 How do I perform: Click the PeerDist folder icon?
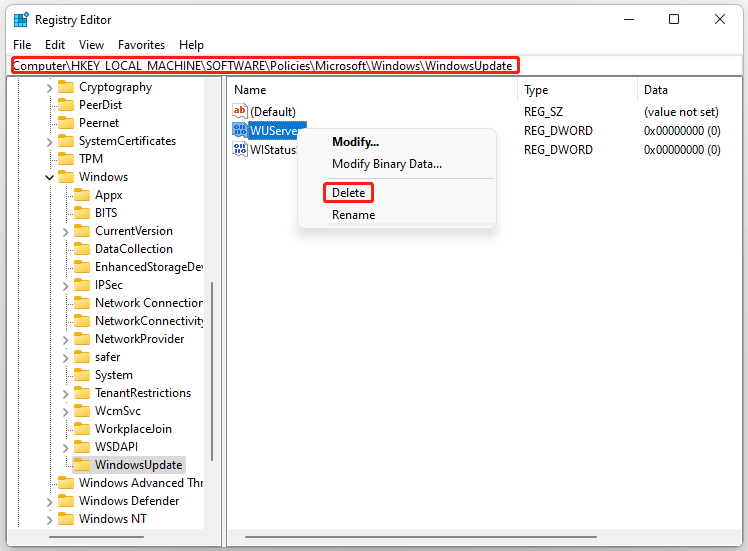click(66, 105)
